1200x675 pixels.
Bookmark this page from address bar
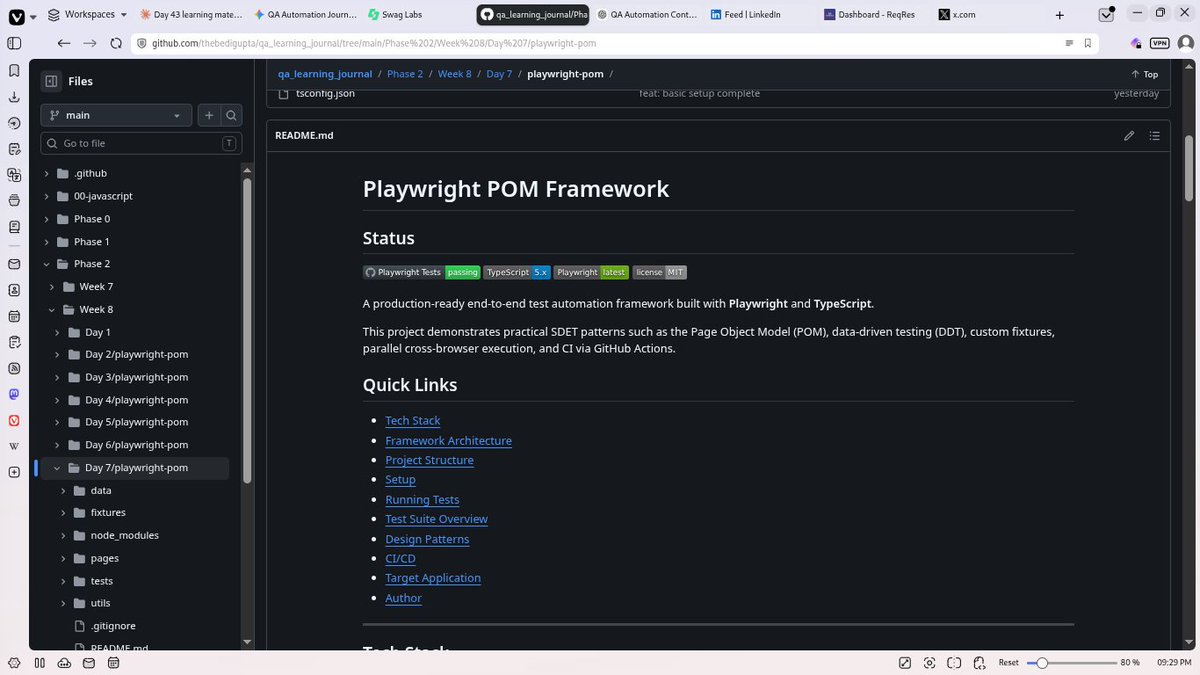point(1087,43)
